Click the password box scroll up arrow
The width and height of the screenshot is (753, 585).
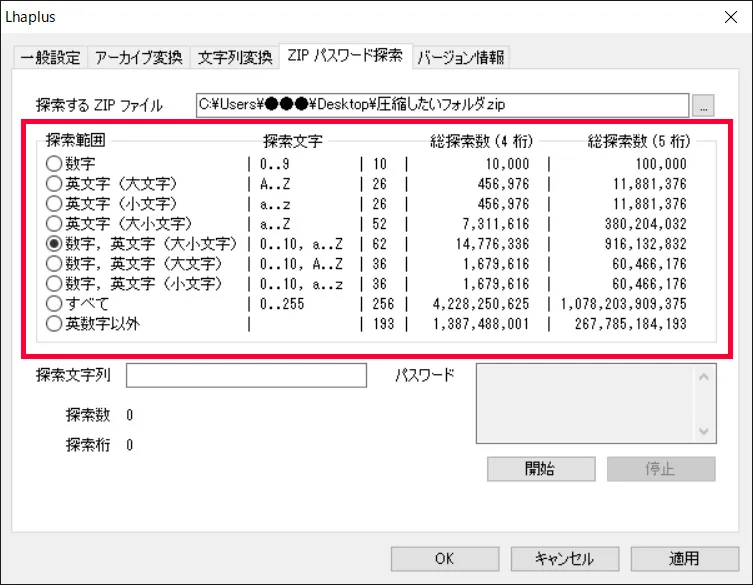point(704,377)
